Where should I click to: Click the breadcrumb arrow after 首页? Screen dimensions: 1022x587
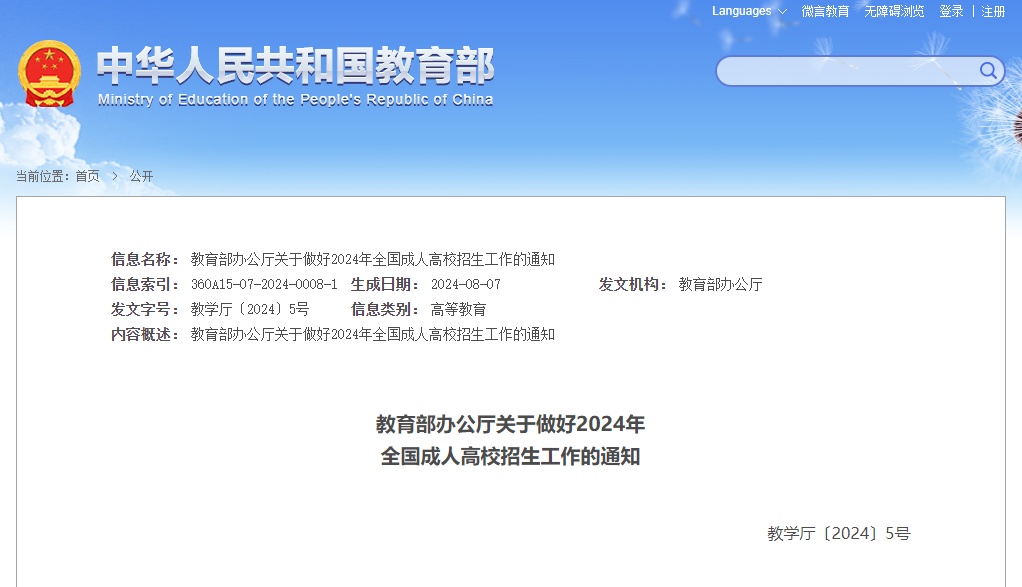tap(115, 176)
